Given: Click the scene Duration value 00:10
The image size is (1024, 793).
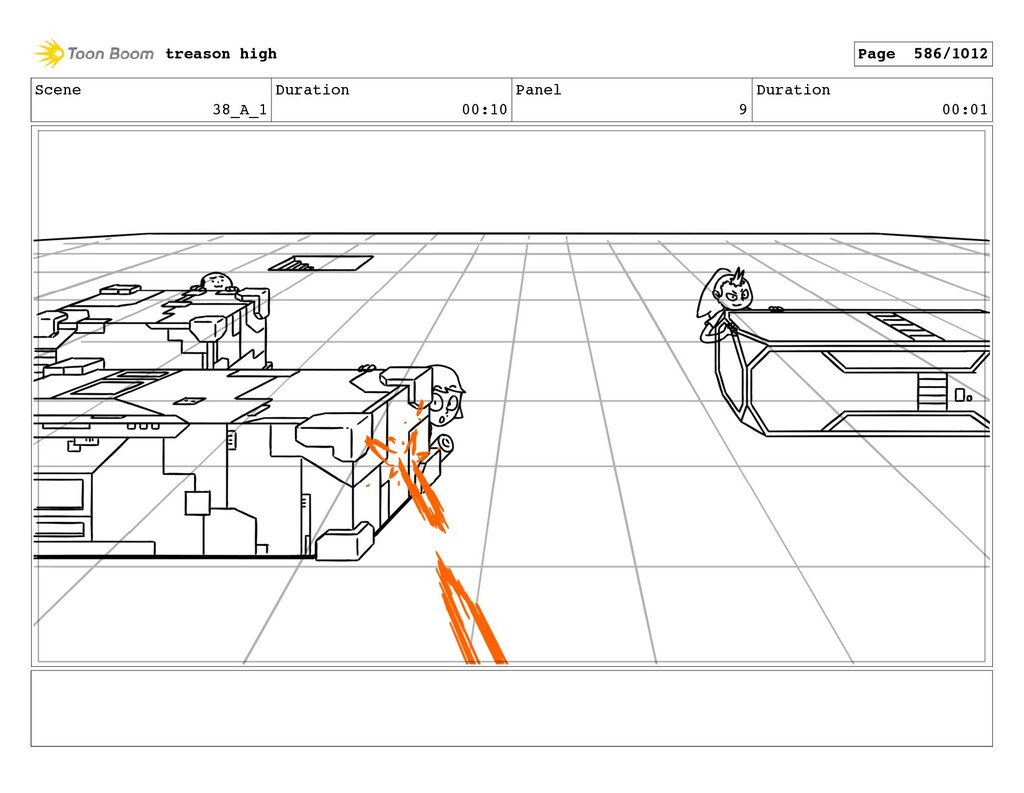Looking at the screenshot, I should (484, 109).
